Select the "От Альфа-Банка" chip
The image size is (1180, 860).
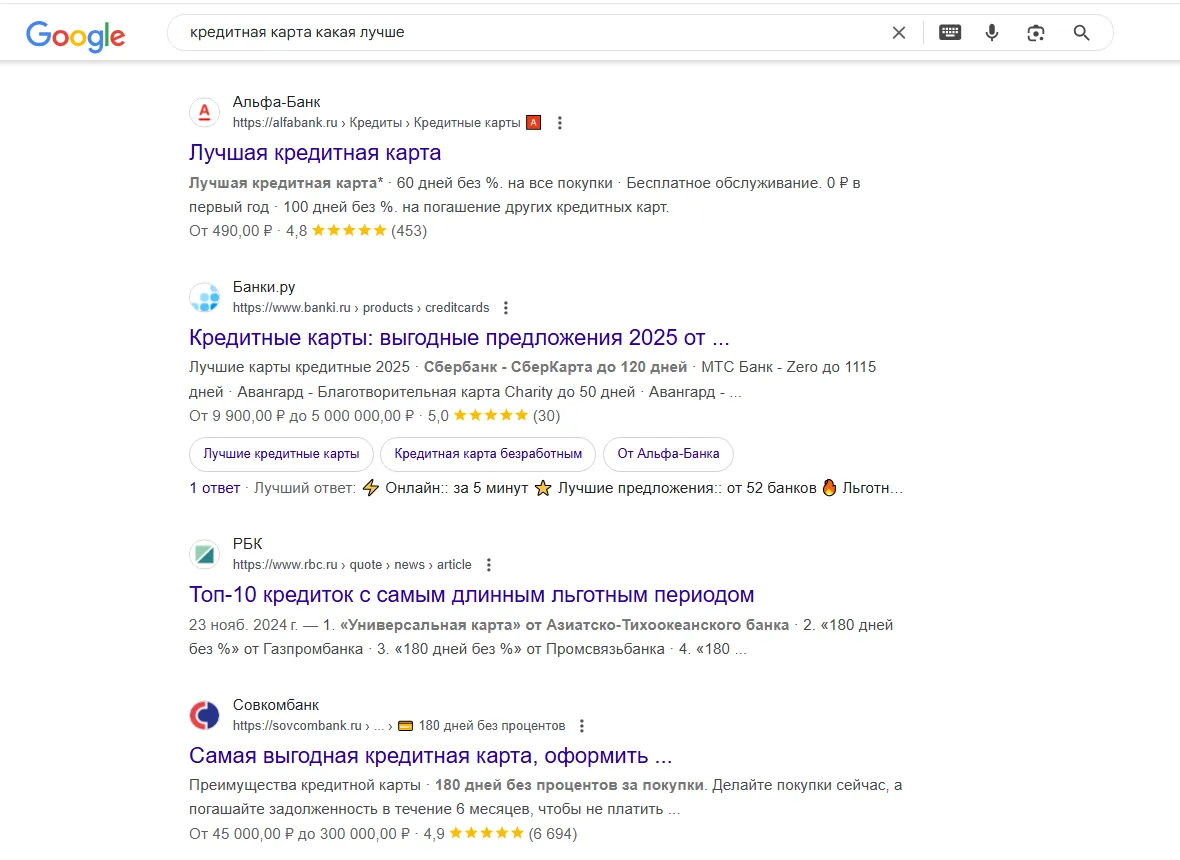[668, 454]
